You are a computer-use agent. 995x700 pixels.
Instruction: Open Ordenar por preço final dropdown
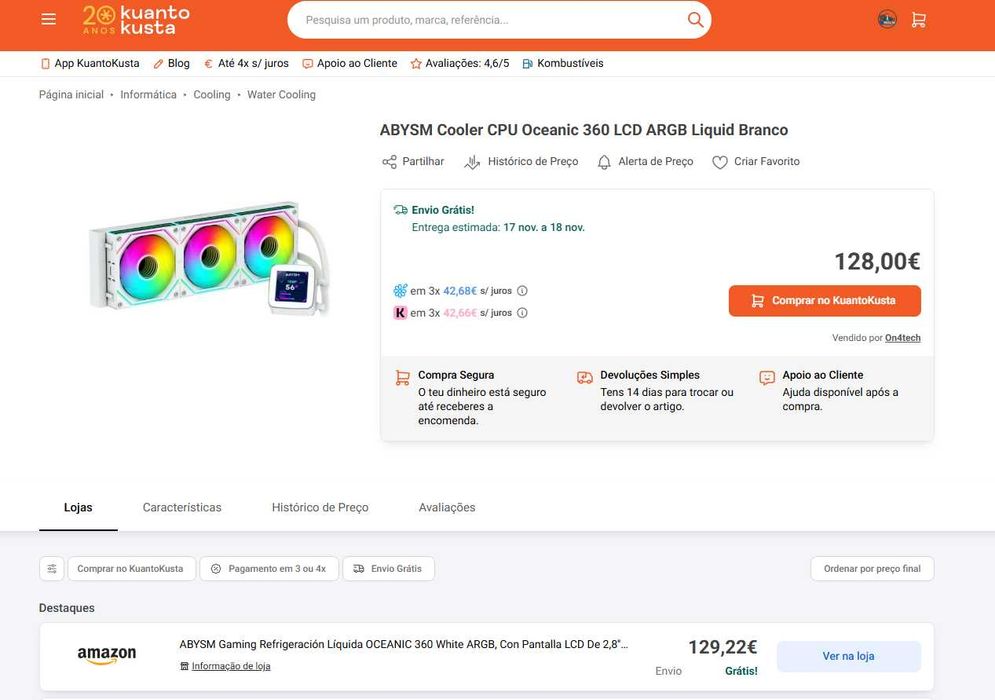point(872,569)
